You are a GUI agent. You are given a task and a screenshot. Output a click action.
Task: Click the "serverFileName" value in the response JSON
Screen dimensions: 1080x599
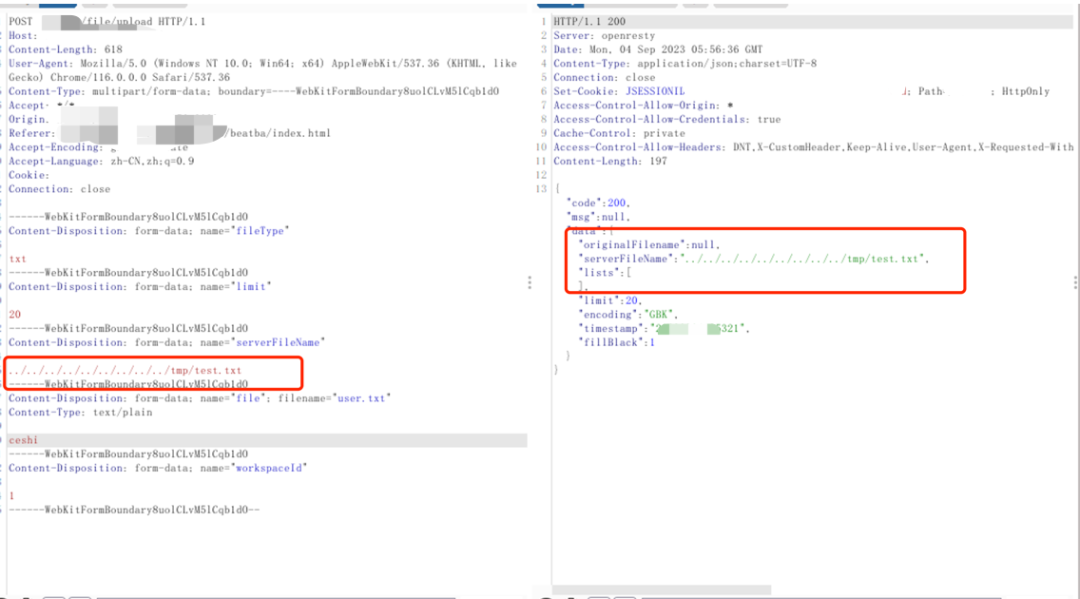pyautogui.click(x=803, y=259)
